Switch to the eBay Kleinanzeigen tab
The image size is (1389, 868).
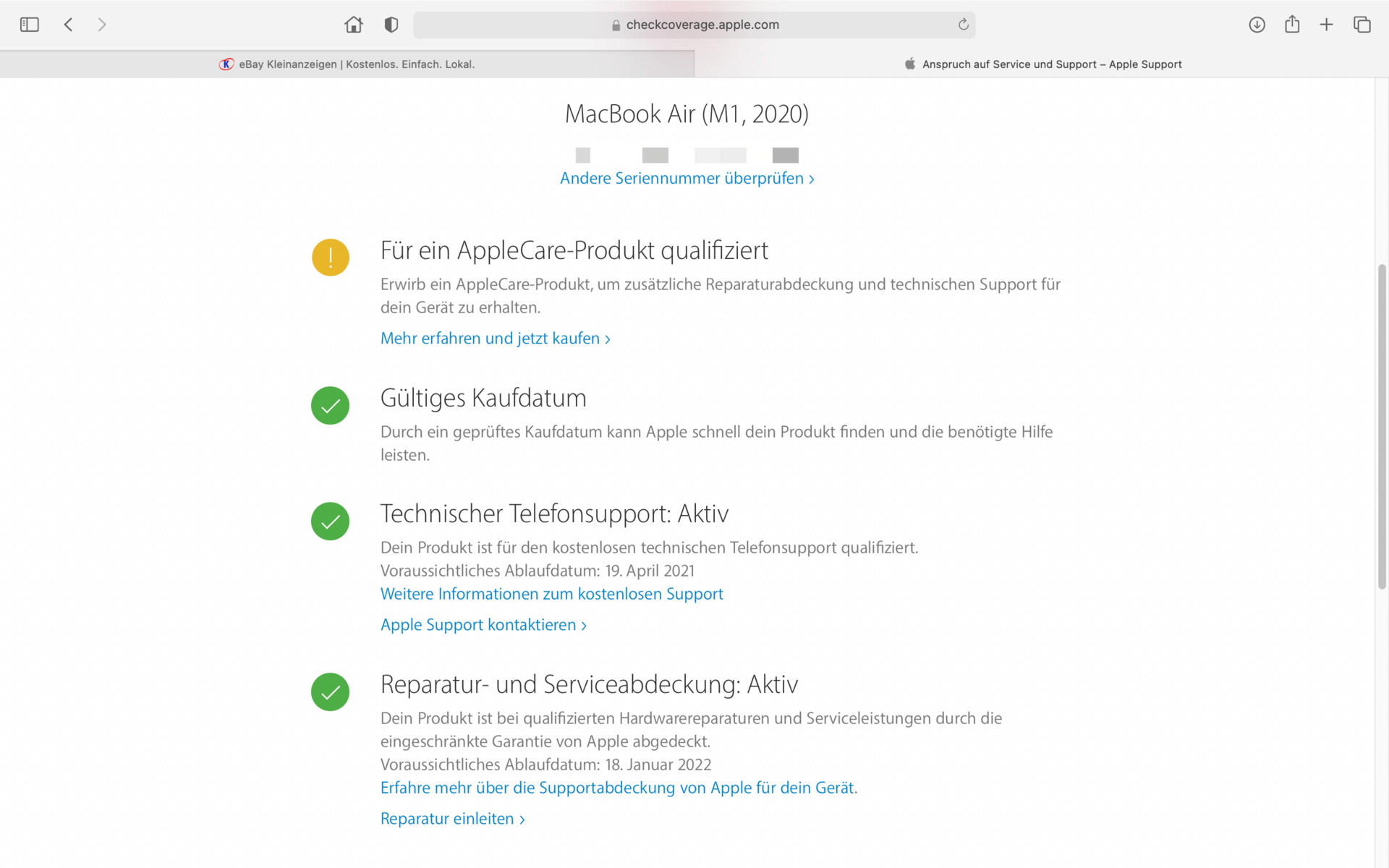[x=347, y=64]
